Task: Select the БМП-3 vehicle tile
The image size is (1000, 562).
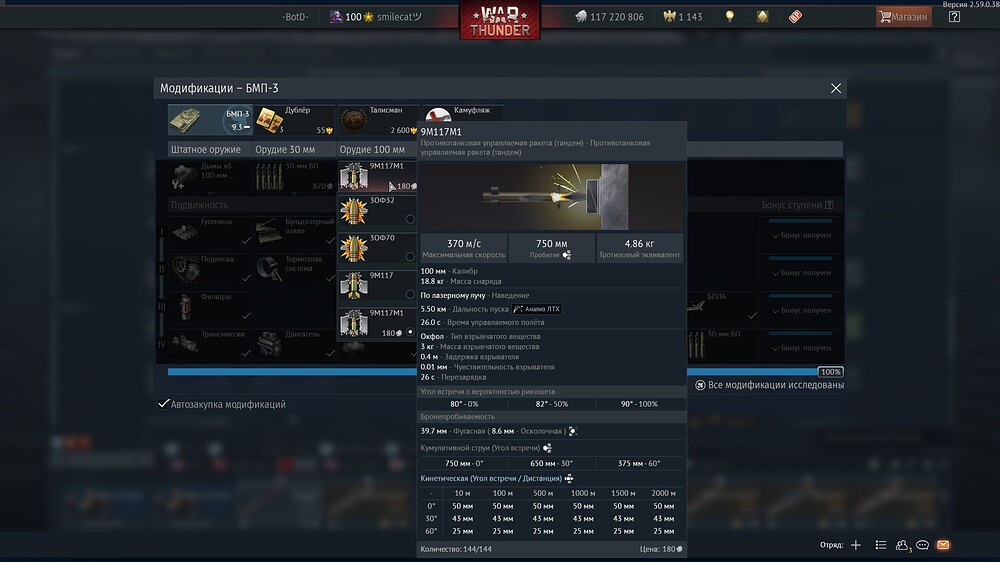Action: (x=210, y=120)
